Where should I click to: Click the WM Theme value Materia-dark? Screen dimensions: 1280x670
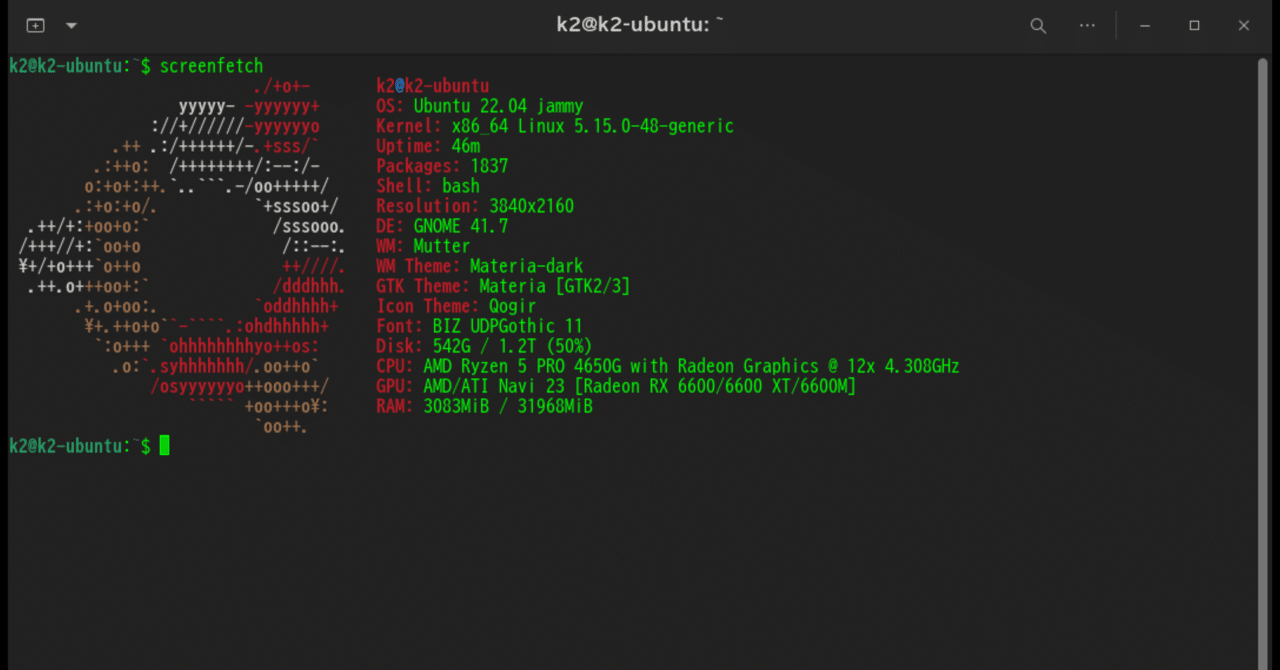tap(526, 266)
